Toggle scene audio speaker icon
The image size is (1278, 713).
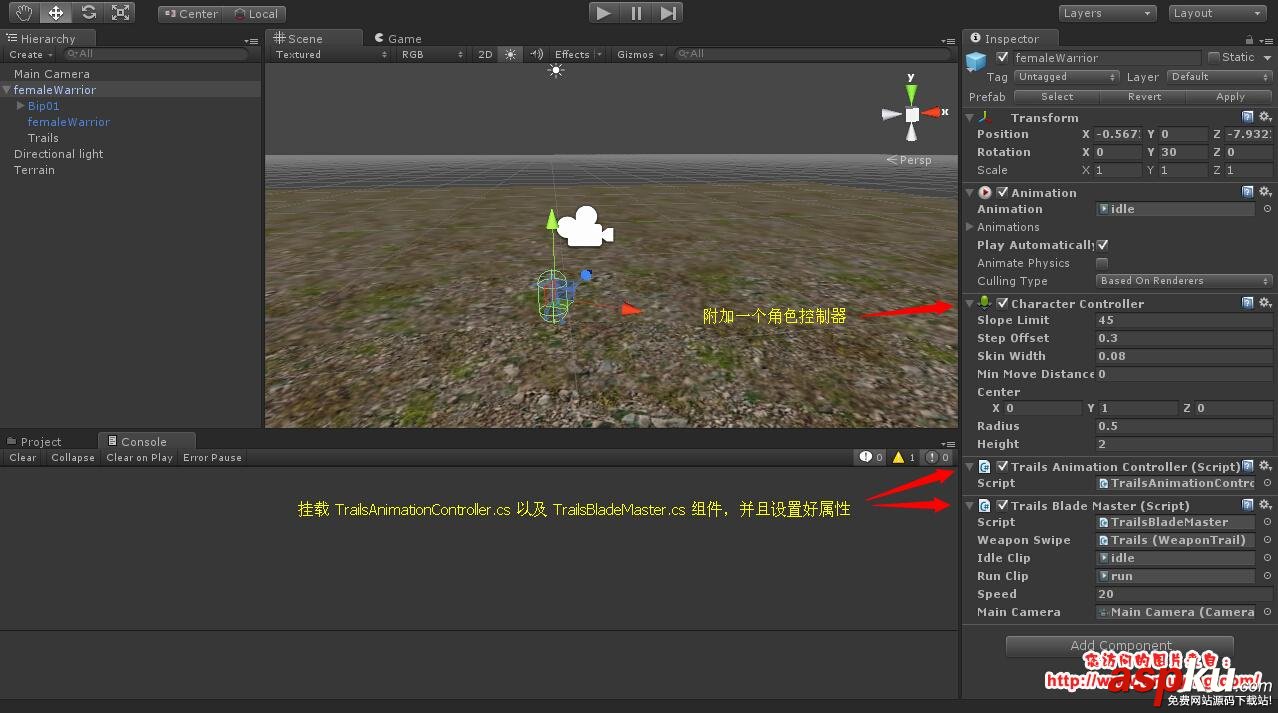click(x=537, y=54)
